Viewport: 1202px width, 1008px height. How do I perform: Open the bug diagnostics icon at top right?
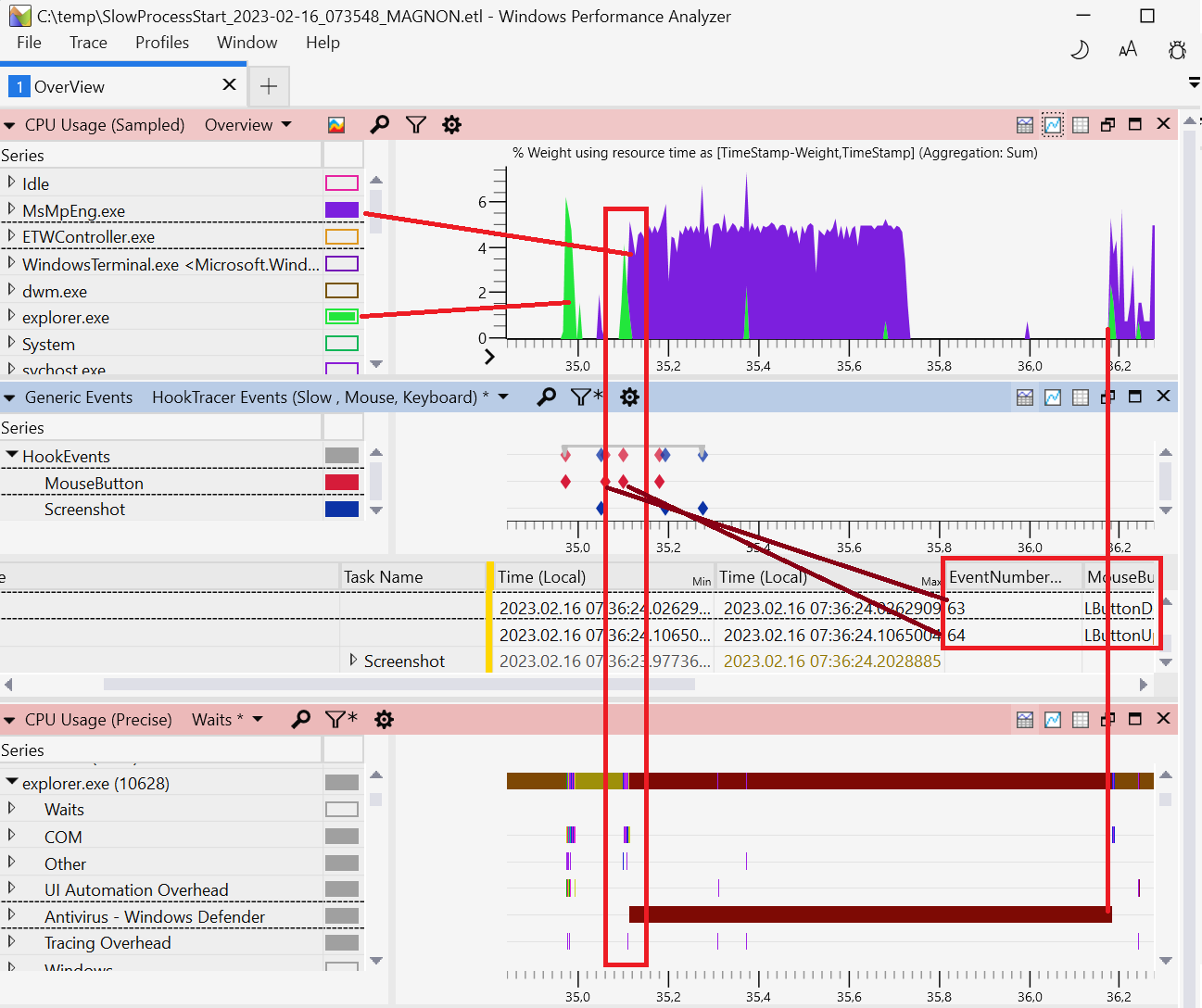click(1177, 50)
